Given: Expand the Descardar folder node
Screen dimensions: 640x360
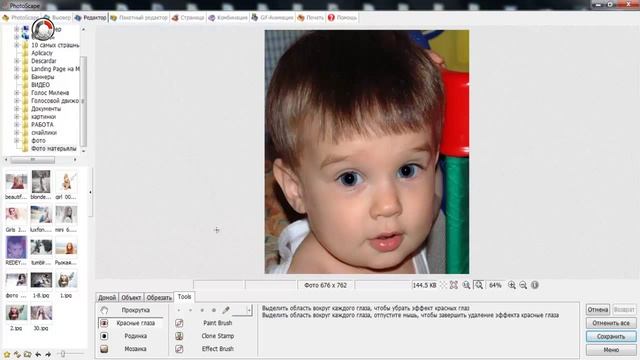Looking at the screenshot, I should 17,61.
